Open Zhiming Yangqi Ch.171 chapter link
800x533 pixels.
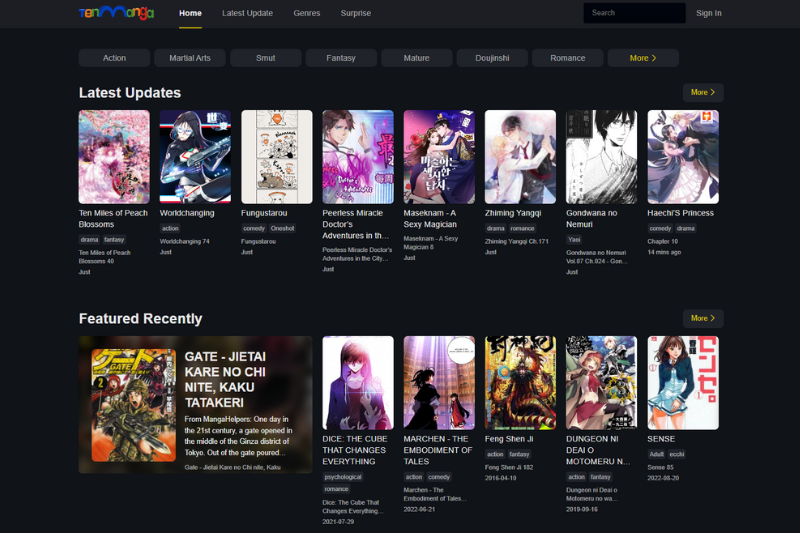[516, 241]
